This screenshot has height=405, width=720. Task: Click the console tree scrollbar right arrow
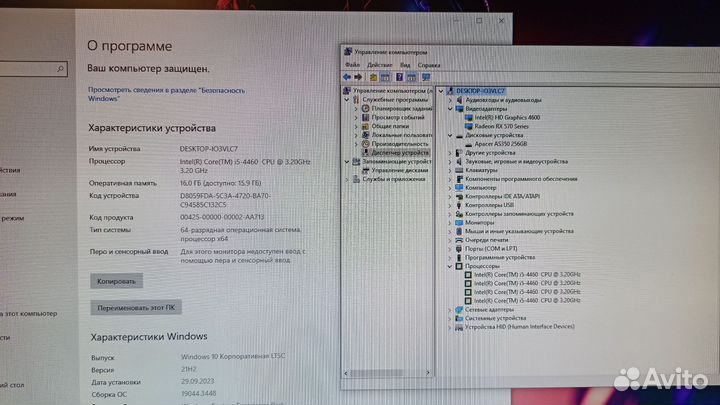coord(428,373)
